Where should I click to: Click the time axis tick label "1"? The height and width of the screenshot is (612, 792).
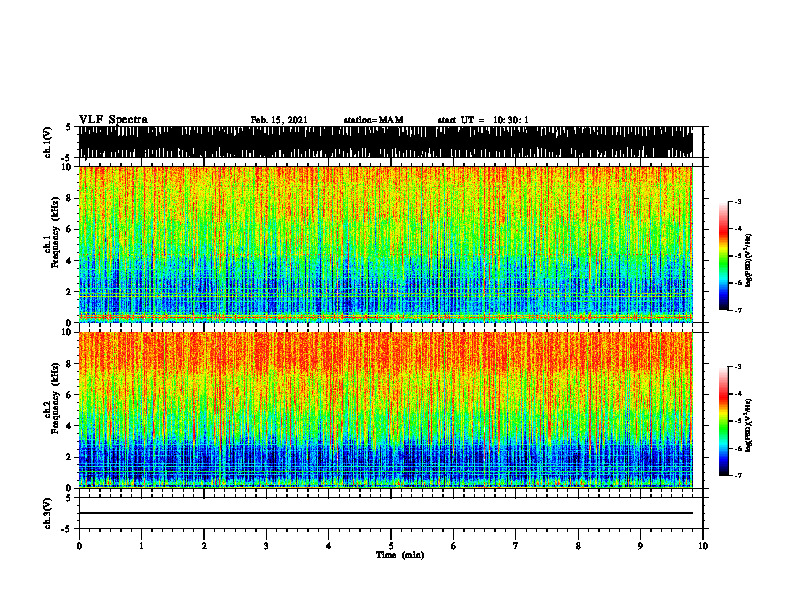pos(141,546)
